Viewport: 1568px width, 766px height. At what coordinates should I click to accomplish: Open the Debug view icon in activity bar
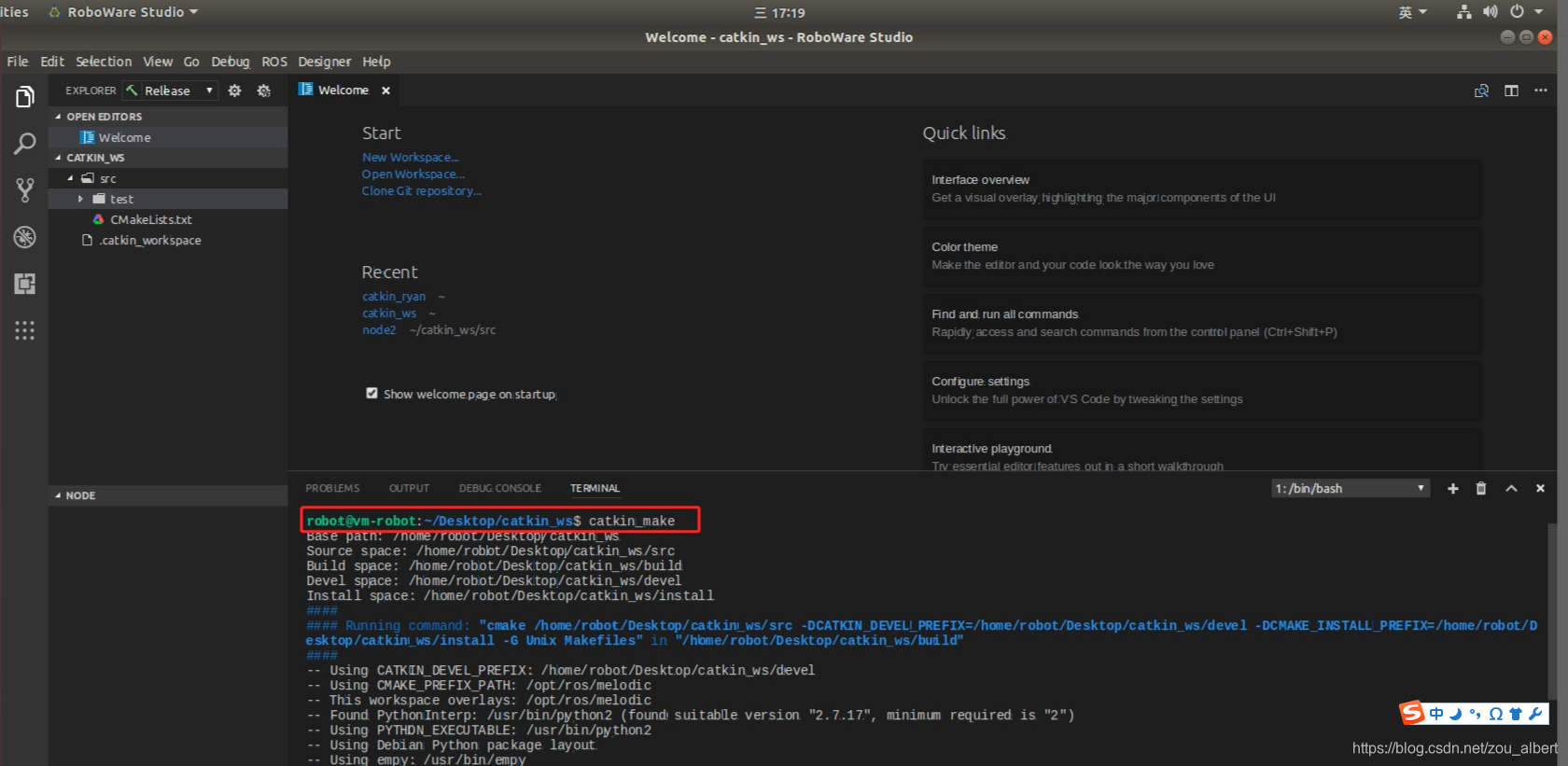(x=24, y=237)
